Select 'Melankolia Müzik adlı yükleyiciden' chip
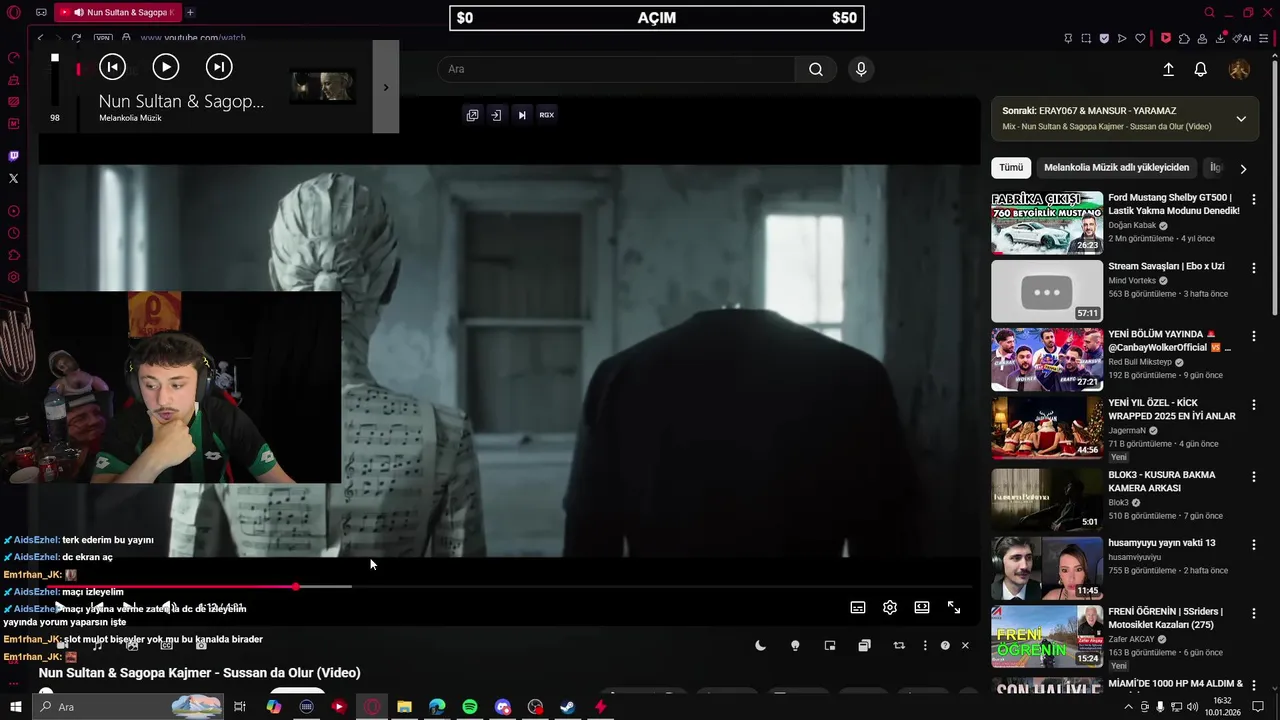 pos(1116,168)
